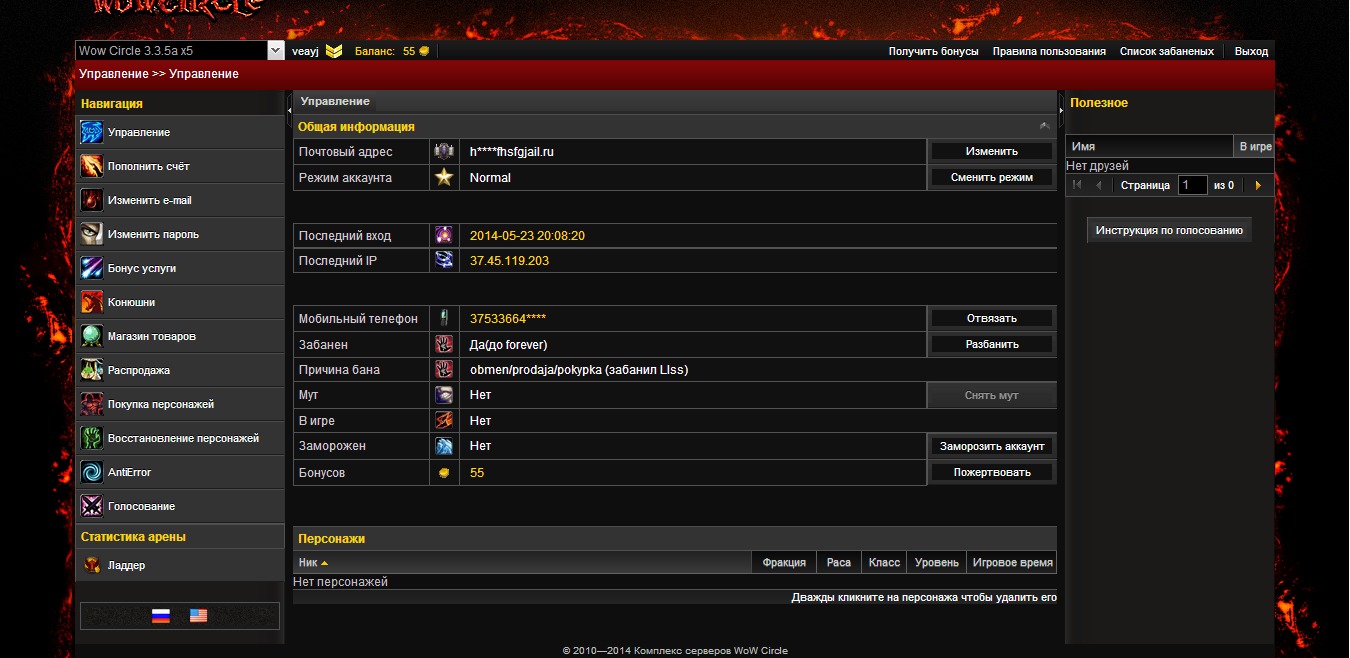Click Сменить режим button
Screen dimensions: 1350x658
coord(992,177)
